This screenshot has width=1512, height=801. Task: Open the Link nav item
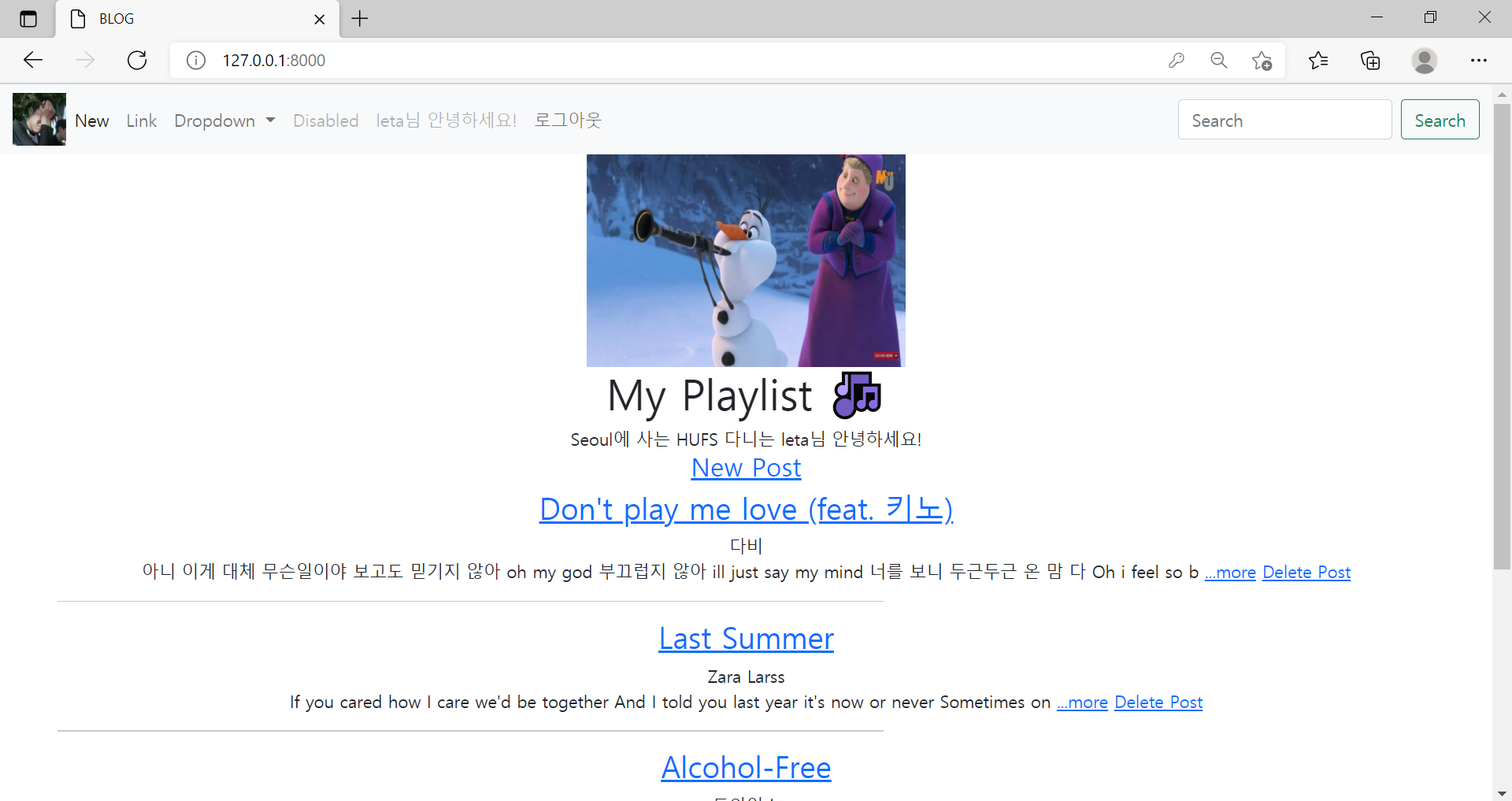click(142, 121)
